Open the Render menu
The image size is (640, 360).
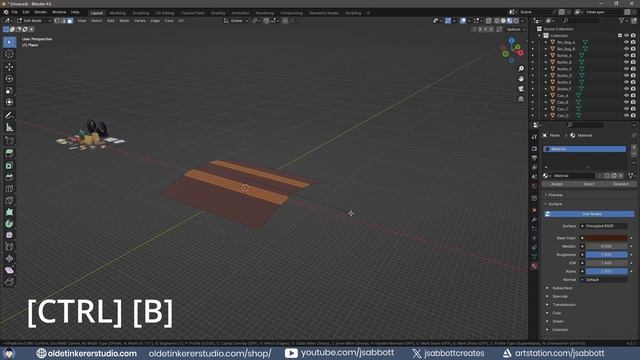(40, 12)
